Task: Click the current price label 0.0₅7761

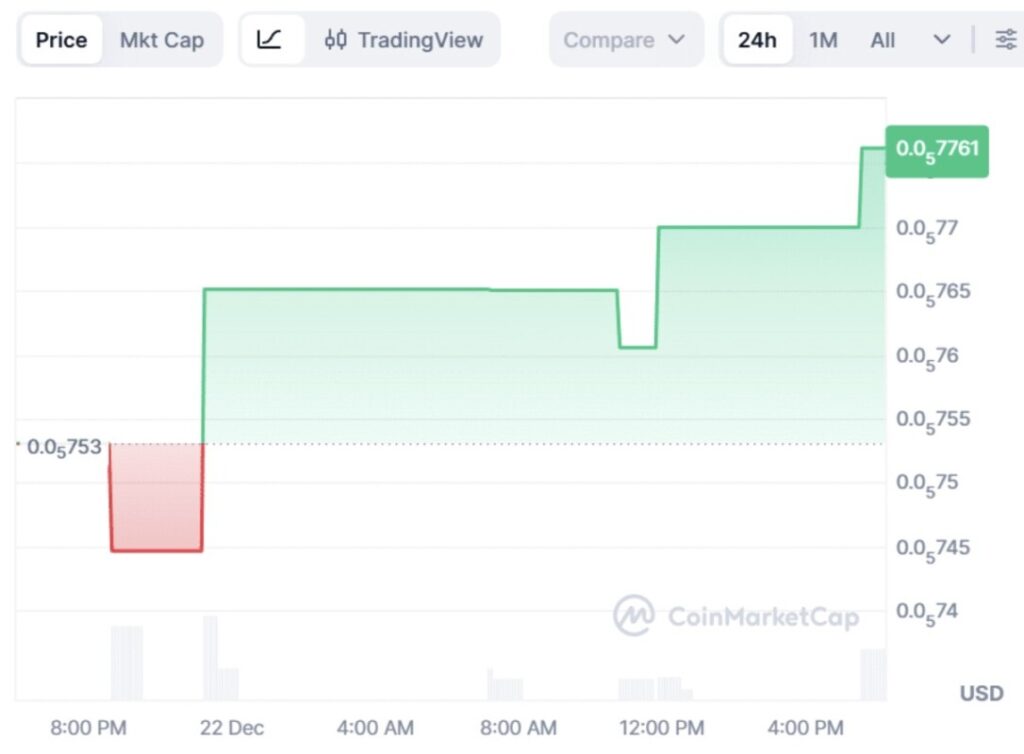Action: click(937, 150)
